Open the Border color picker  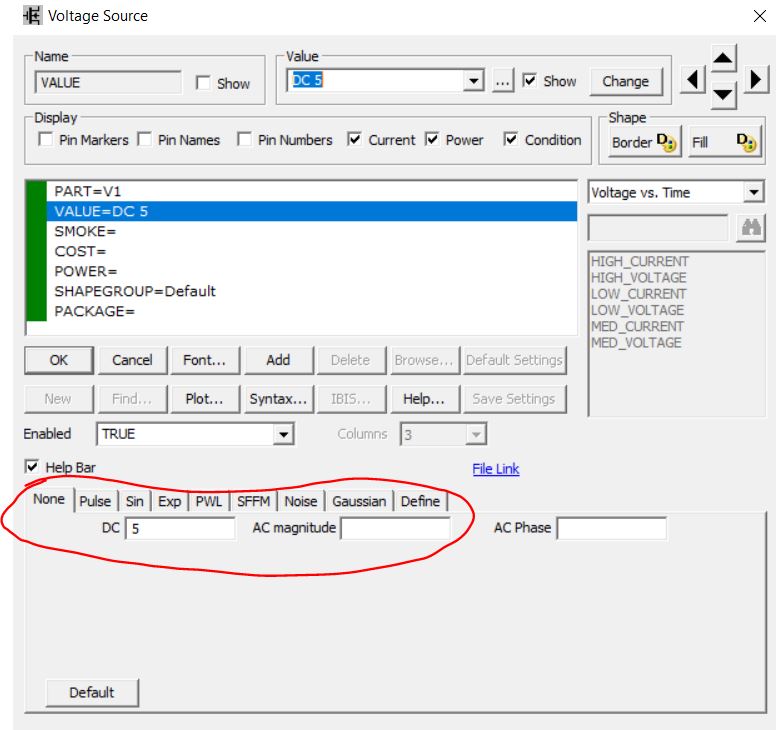click(644, 142)
